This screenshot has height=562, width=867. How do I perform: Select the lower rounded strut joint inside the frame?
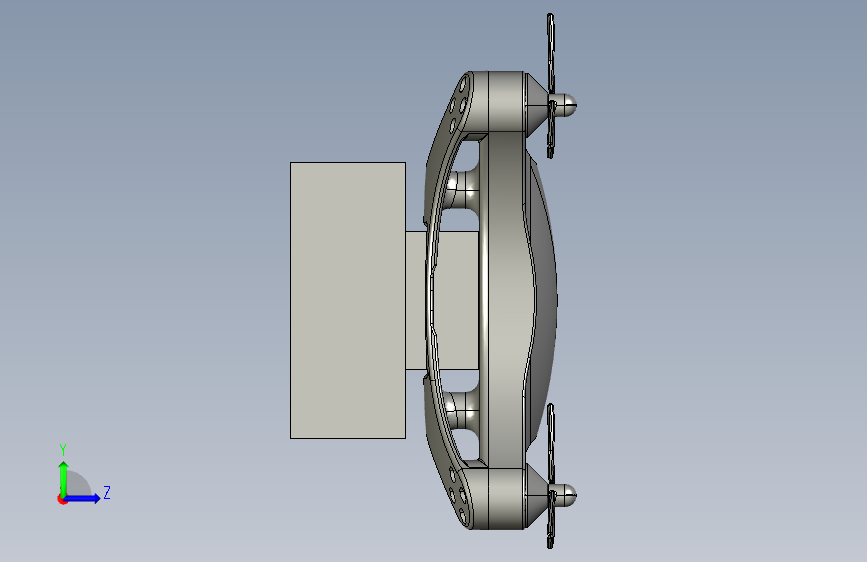[462, 411]
